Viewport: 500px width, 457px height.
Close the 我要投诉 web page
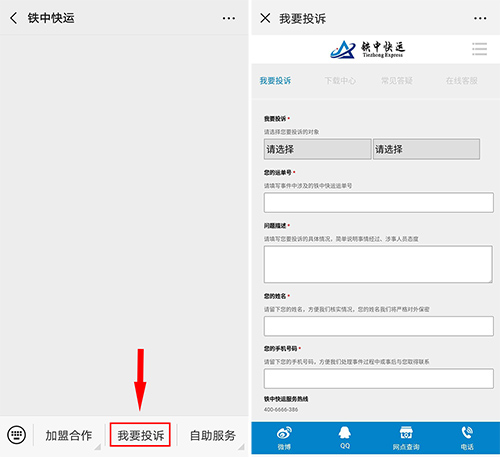265,18
